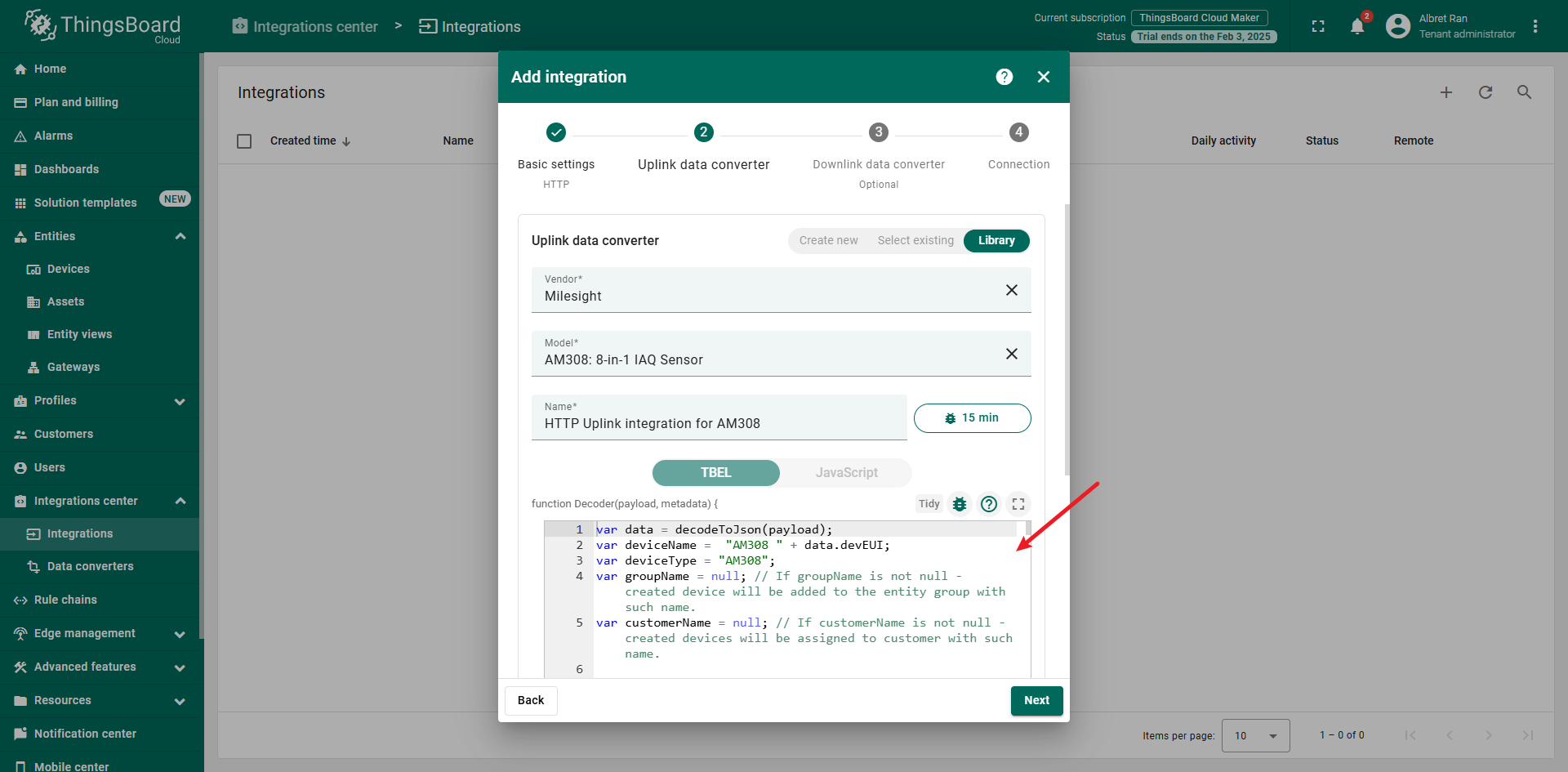Open the three-dot menu in top bar

(x=1535, y=26)
